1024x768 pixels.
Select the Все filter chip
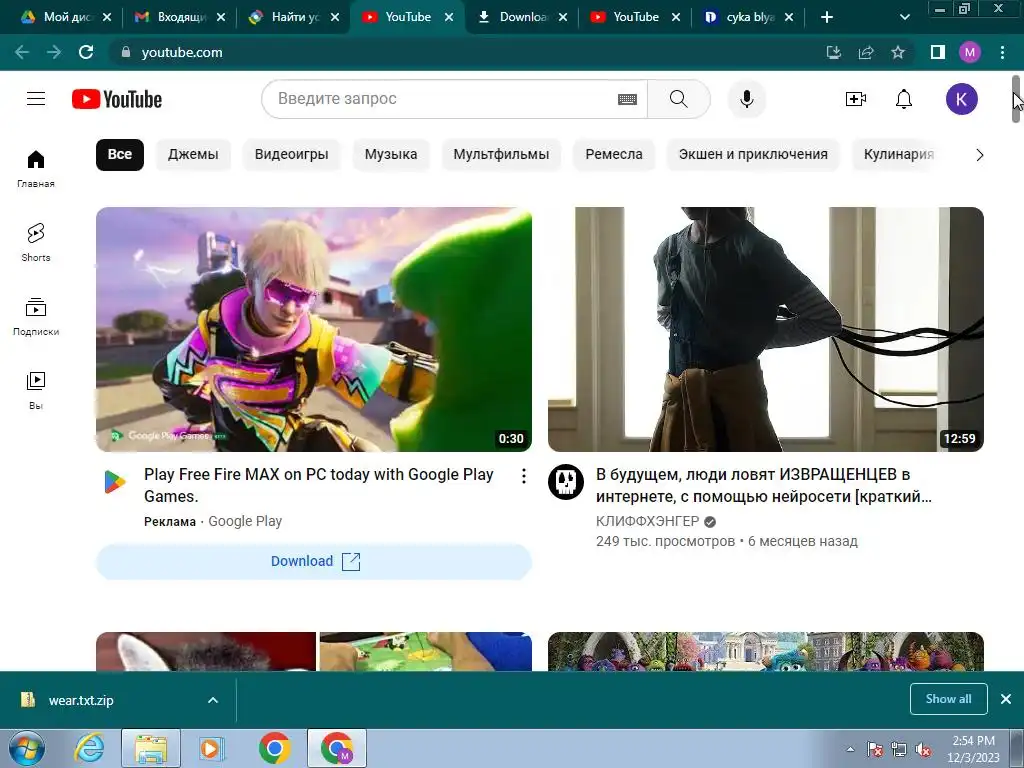tap(120, 155)
